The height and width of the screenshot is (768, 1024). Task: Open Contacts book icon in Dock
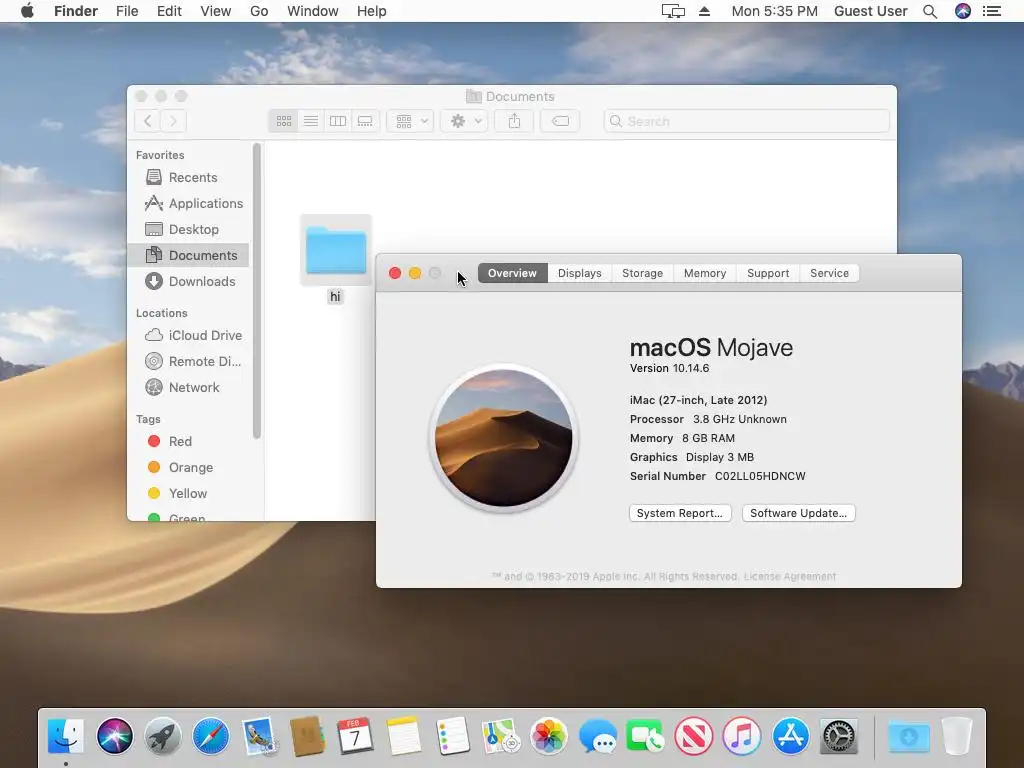(307, 736)
